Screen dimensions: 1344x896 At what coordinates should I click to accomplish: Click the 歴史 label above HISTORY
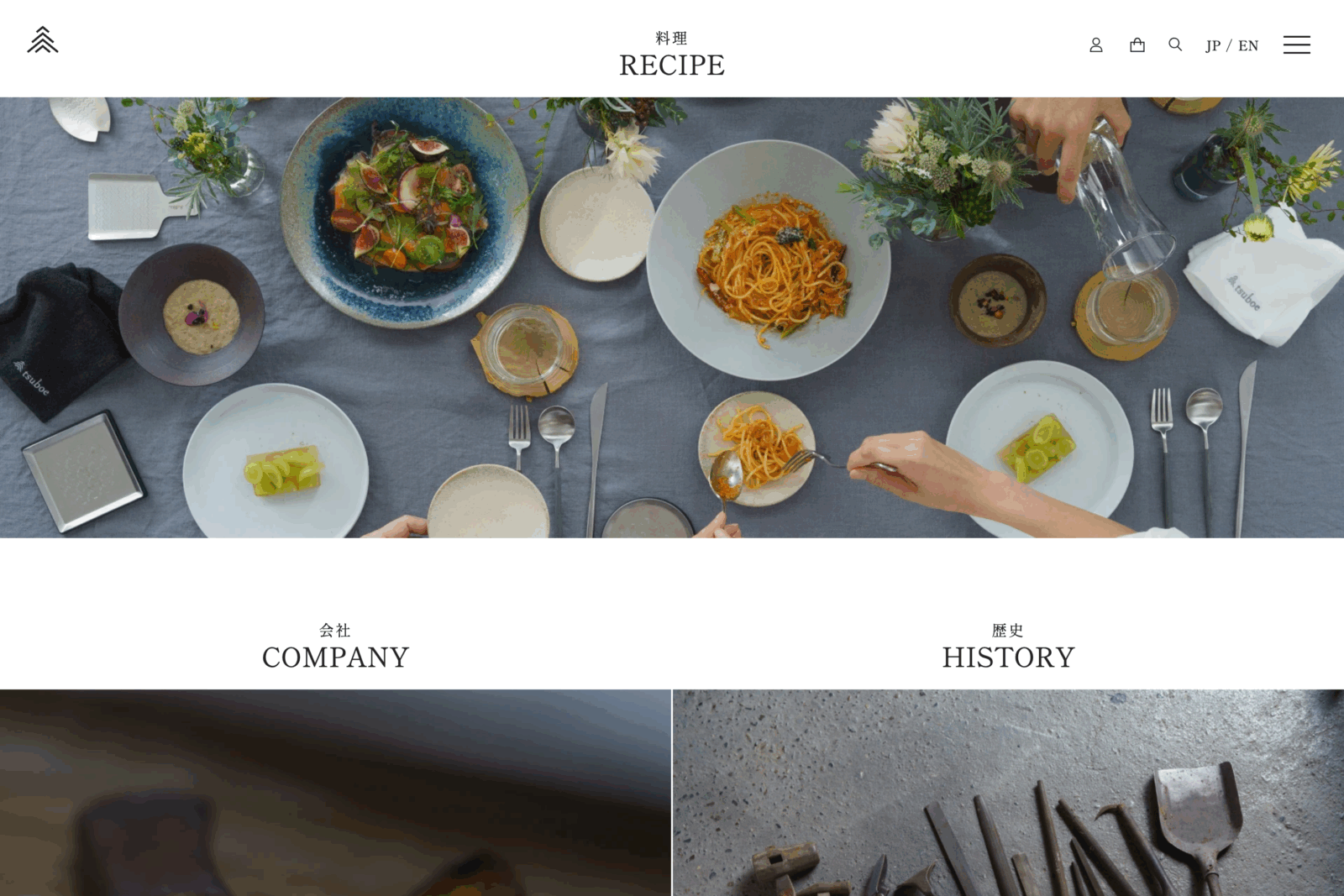coord(1008,630)
